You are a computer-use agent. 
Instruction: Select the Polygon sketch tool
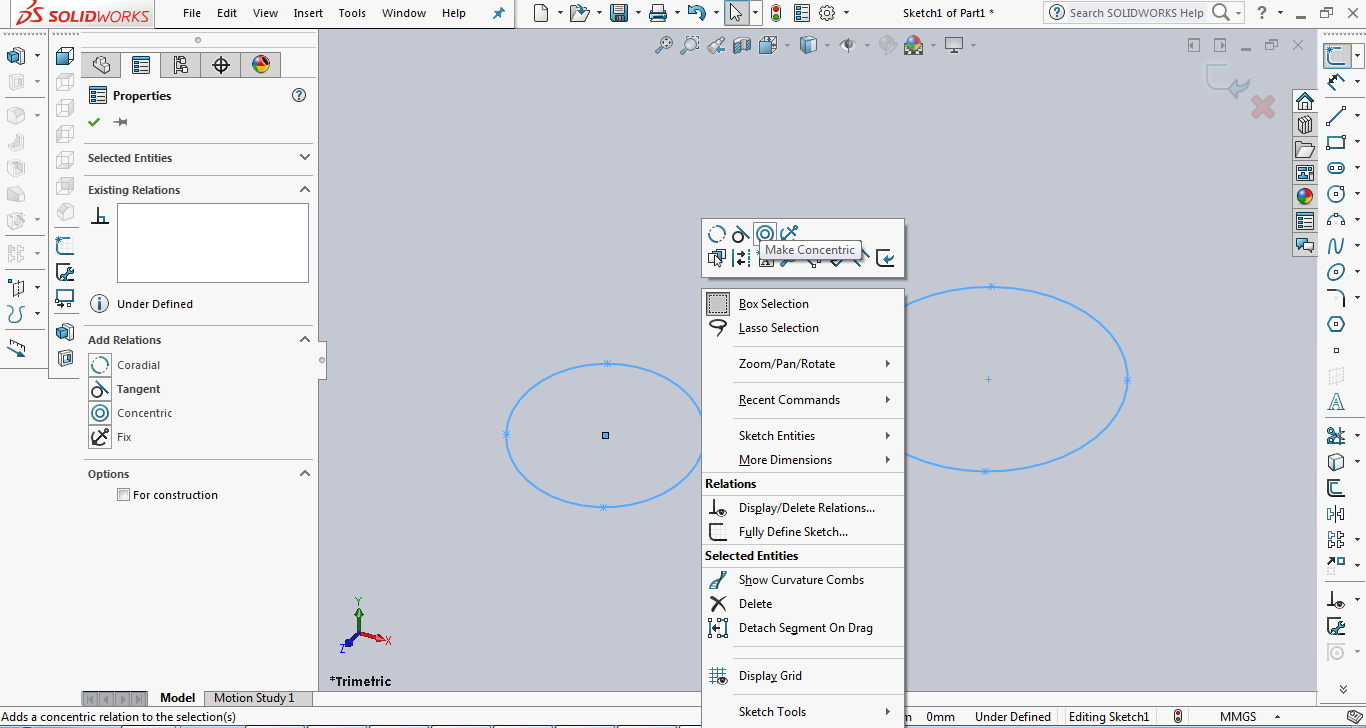(1336, 324)
